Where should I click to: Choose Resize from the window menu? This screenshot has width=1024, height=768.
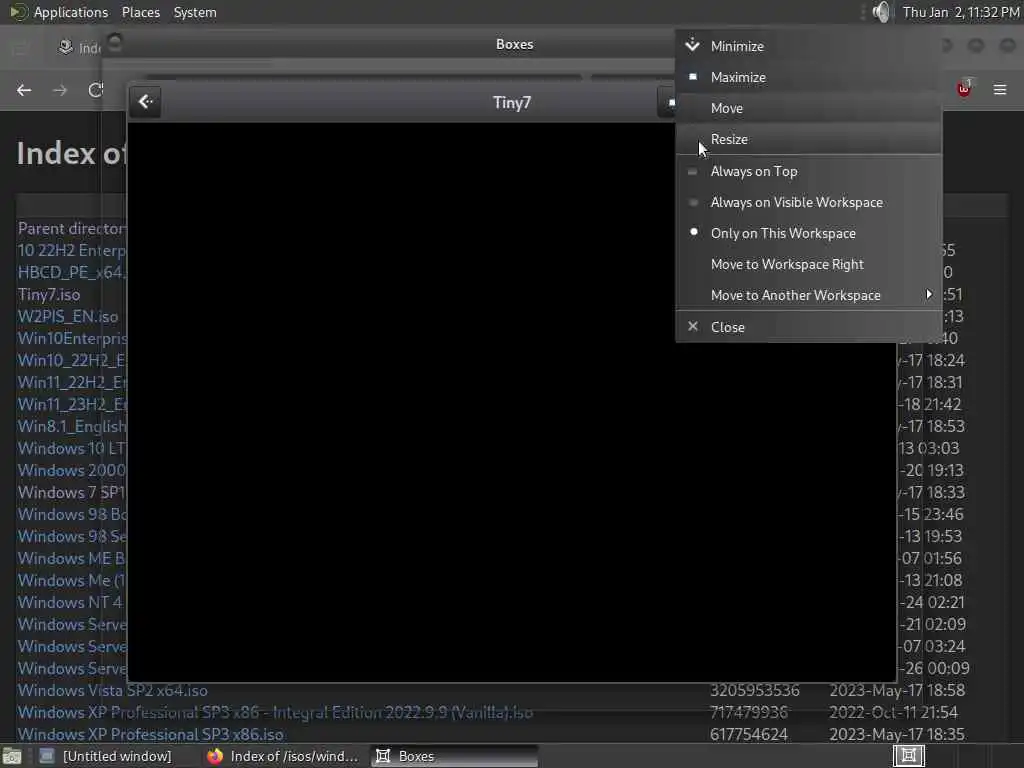[808, 139]
